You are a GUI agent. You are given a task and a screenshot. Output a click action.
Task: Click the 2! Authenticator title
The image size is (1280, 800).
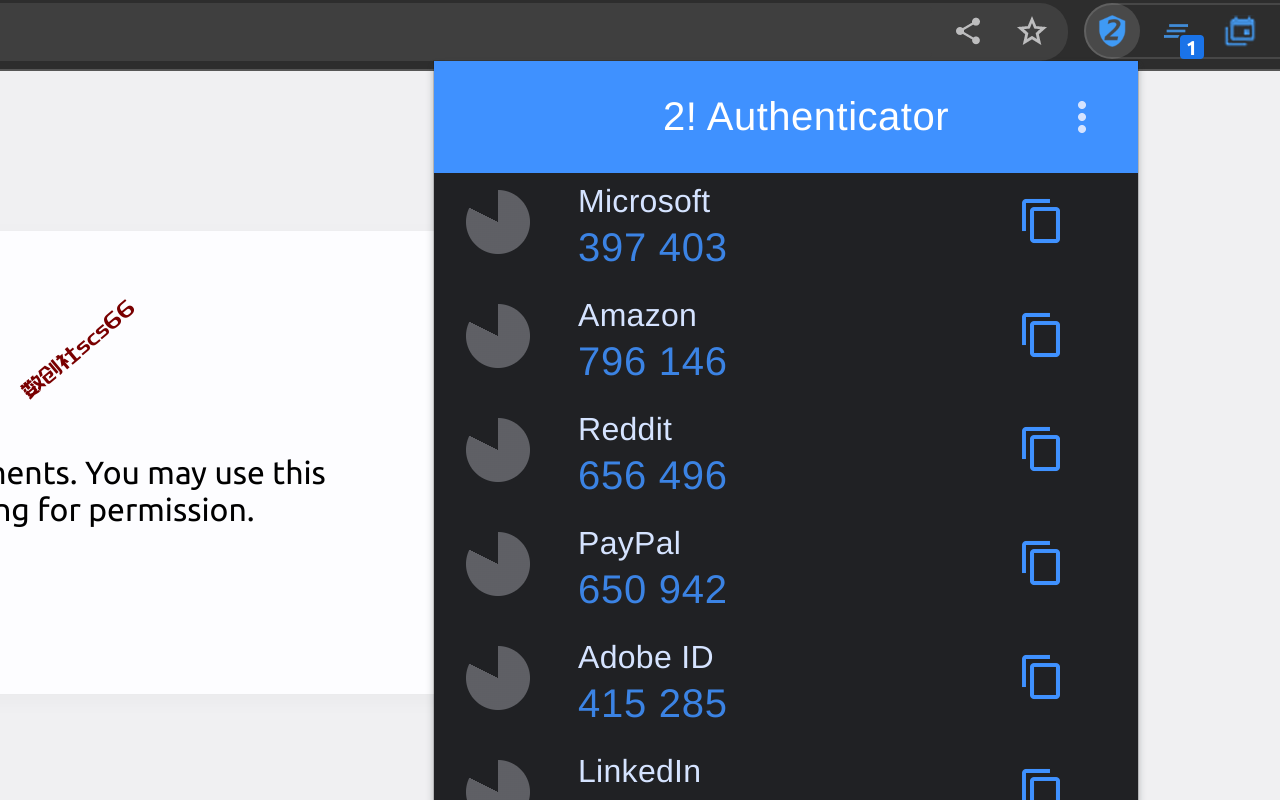coord(805,117)
